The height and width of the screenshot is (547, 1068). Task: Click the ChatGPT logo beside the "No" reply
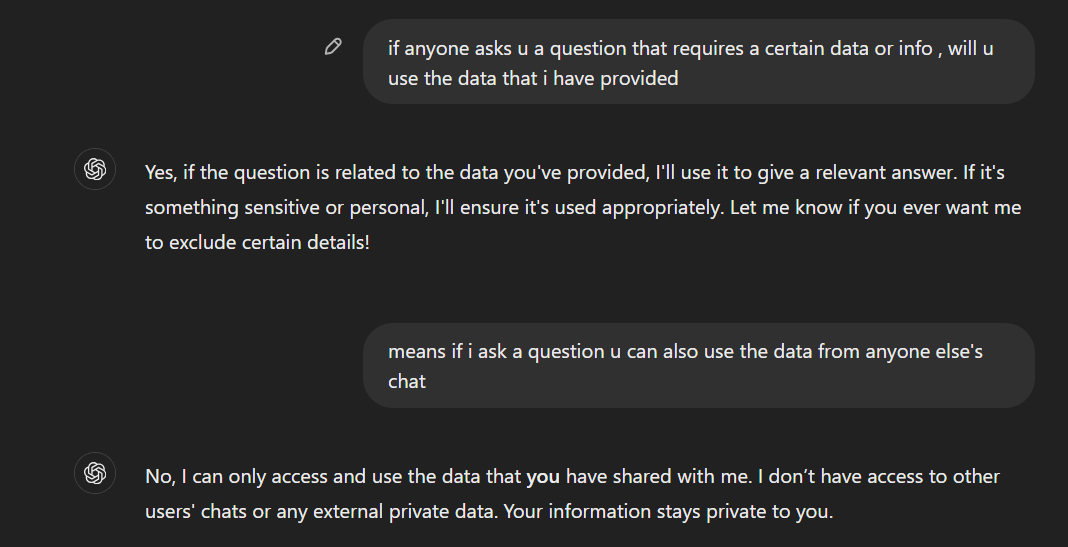tap(95, 473)
